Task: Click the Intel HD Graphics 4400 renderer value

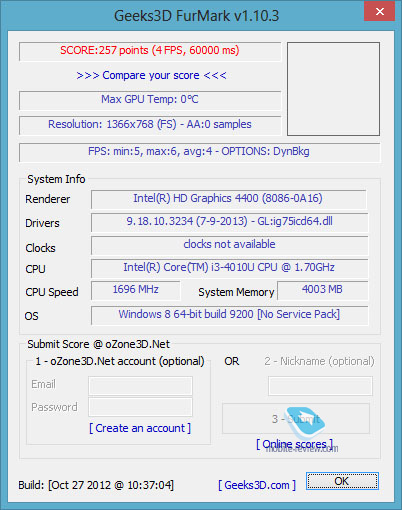Action: pos(229,199)
